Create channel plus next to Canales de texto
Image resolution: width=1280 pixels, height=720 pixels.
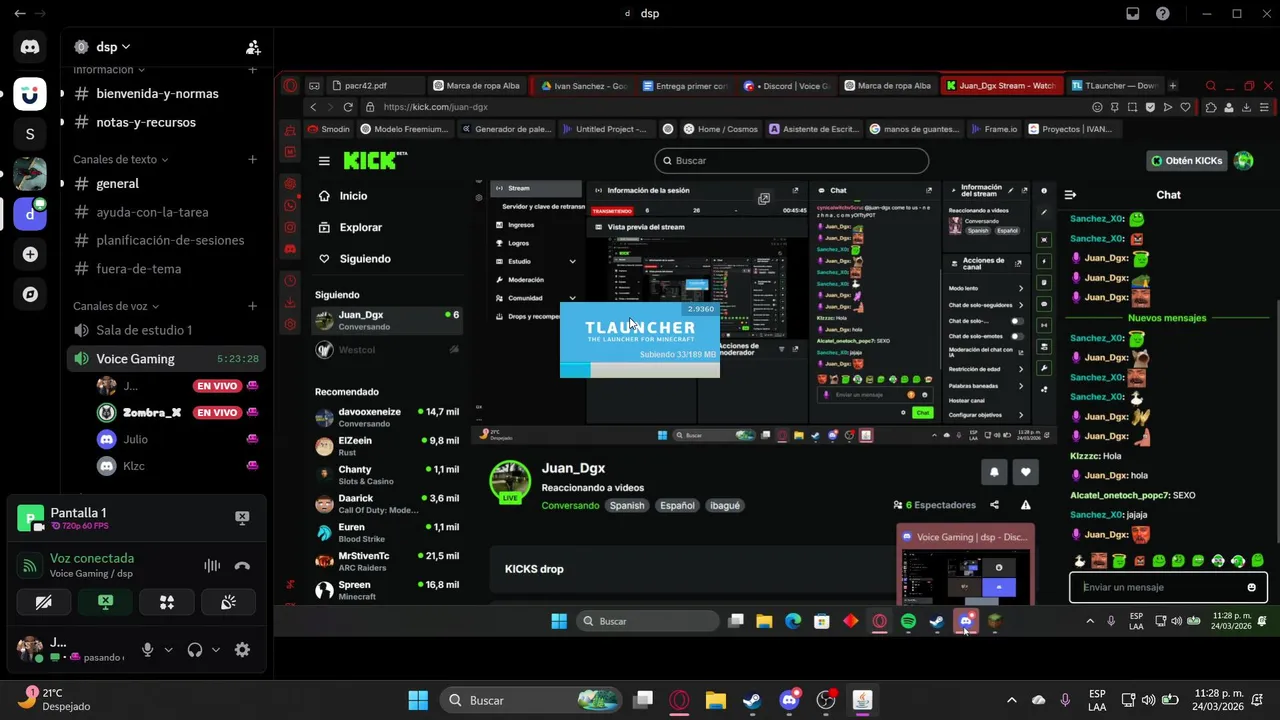[253, 159]
